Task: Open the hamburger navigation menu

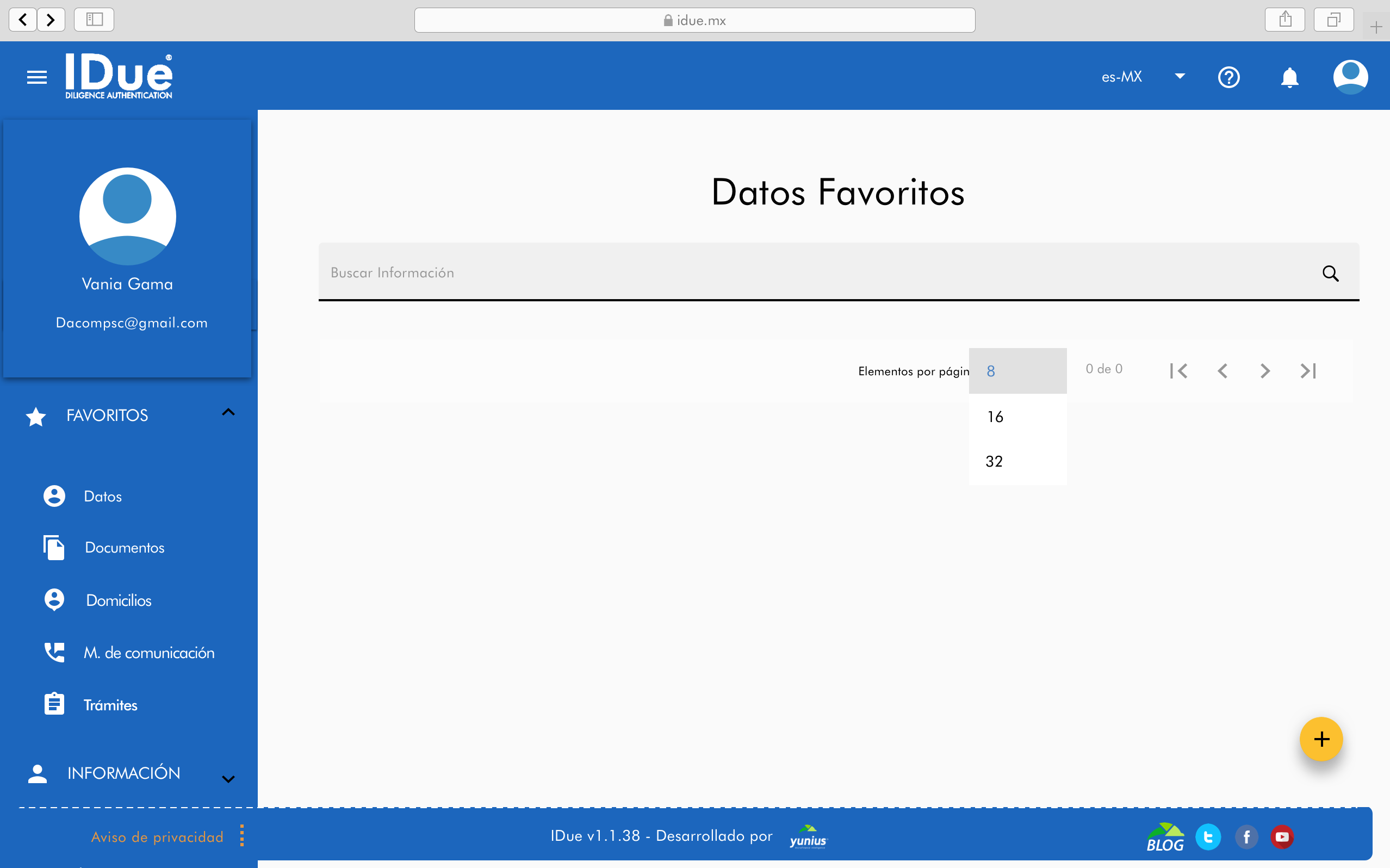Action: (37, 77)
